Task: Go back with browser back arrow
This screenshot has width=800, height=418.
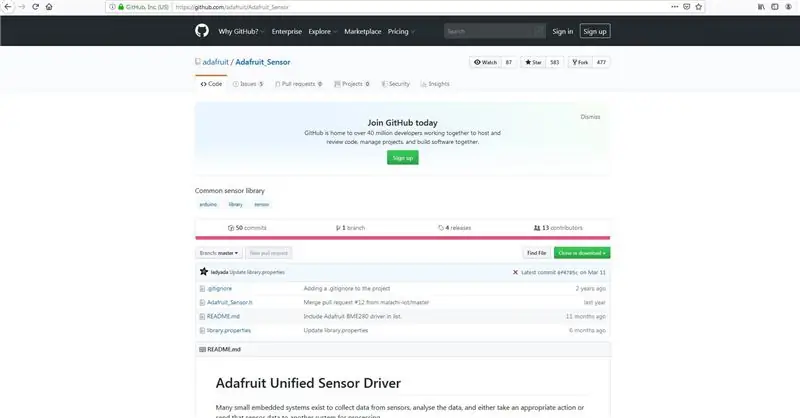Action: coord(8,7)
